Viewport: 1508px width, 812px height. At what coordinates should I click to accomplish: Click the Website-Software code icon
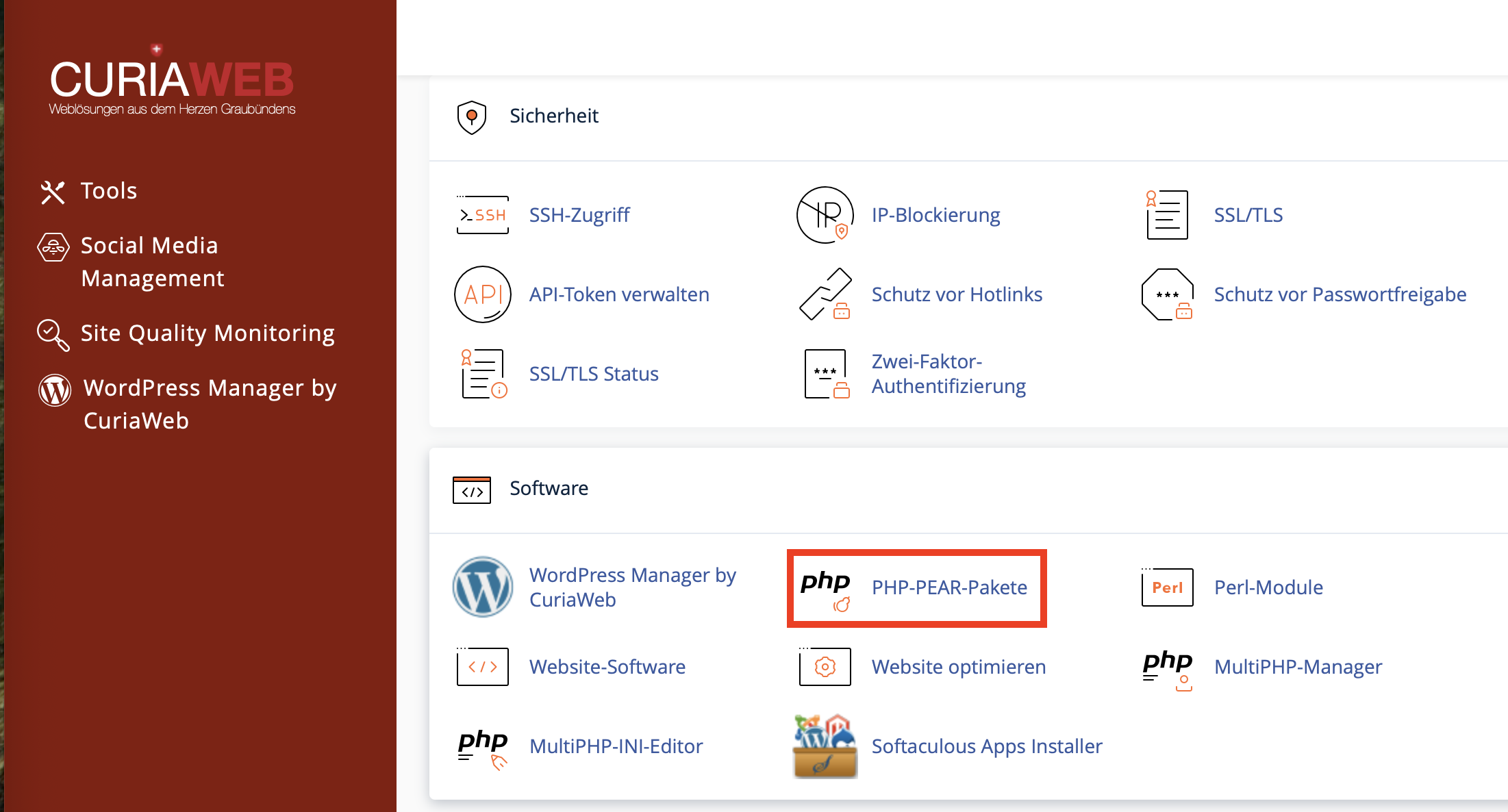483,666
